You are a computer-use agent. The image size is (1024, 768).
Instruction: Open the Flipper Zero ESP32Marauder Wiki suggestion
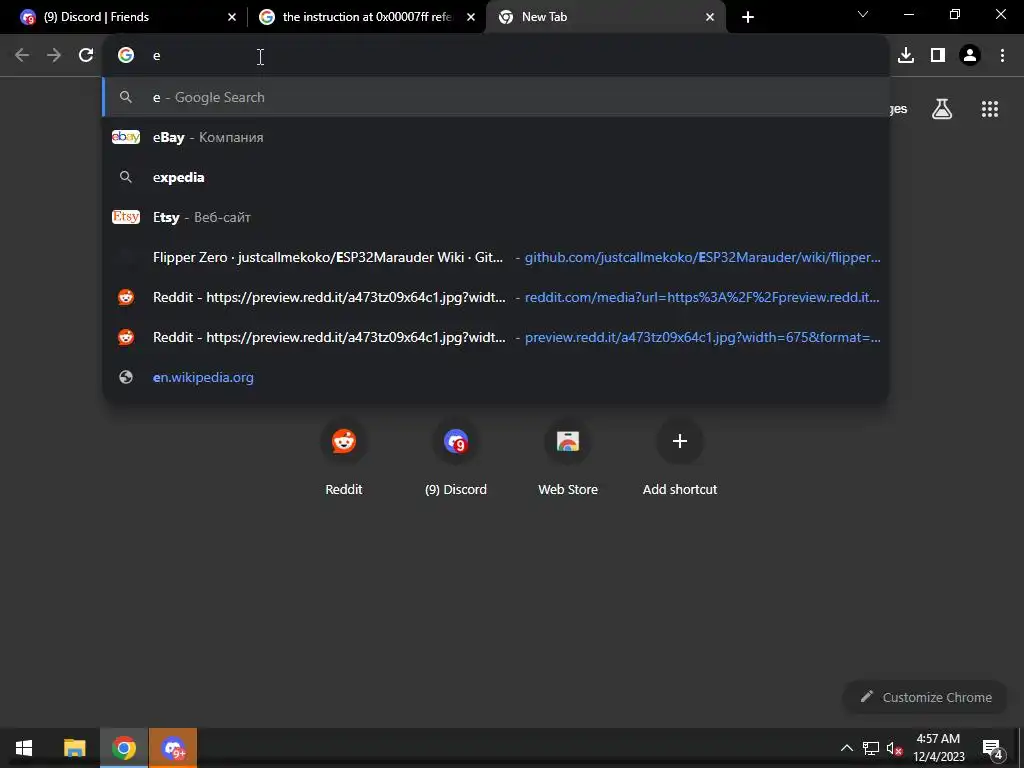coord(496,257)
